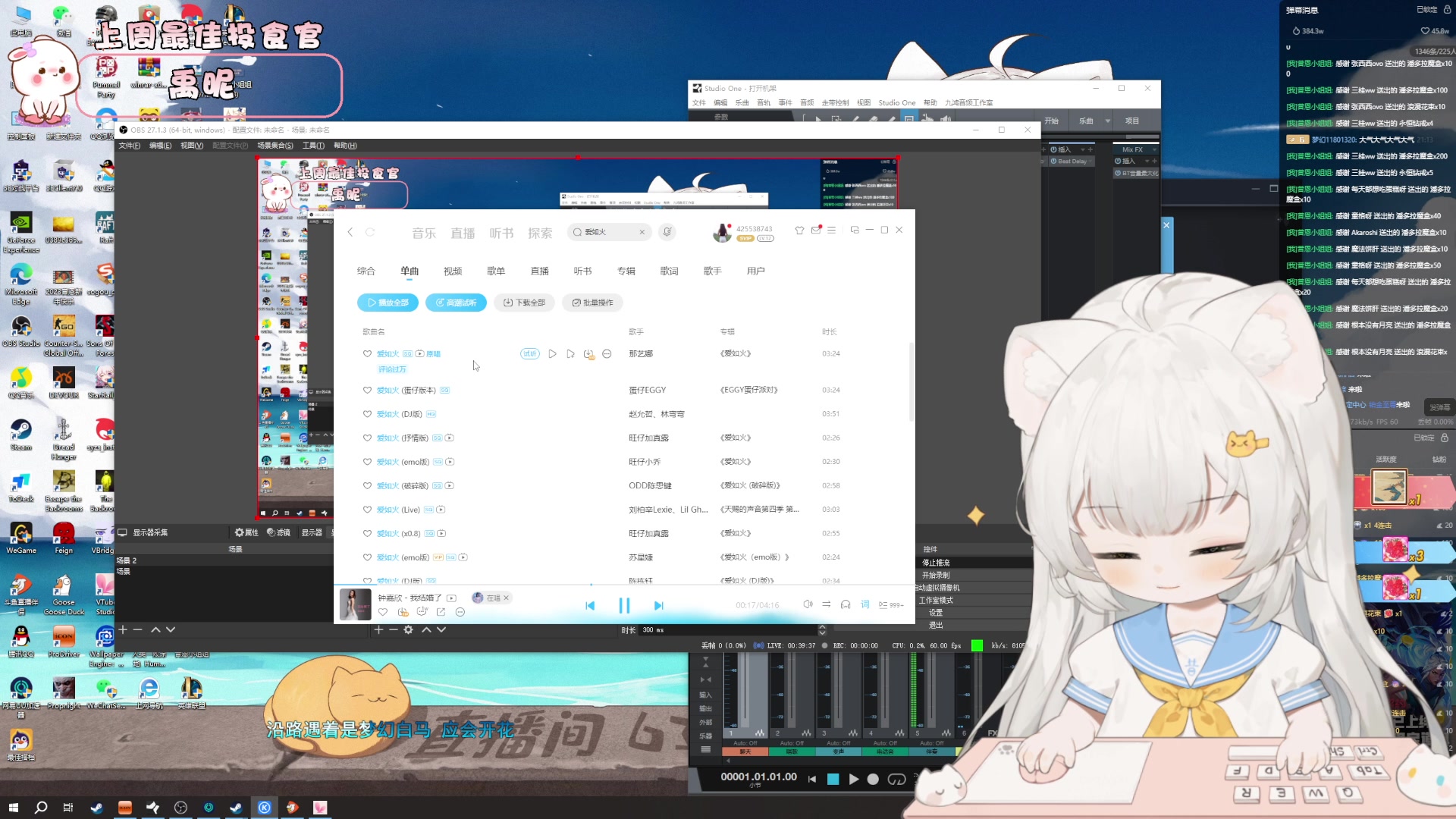Increase the 时长 duration stepper value

click(x=822, y=626)
